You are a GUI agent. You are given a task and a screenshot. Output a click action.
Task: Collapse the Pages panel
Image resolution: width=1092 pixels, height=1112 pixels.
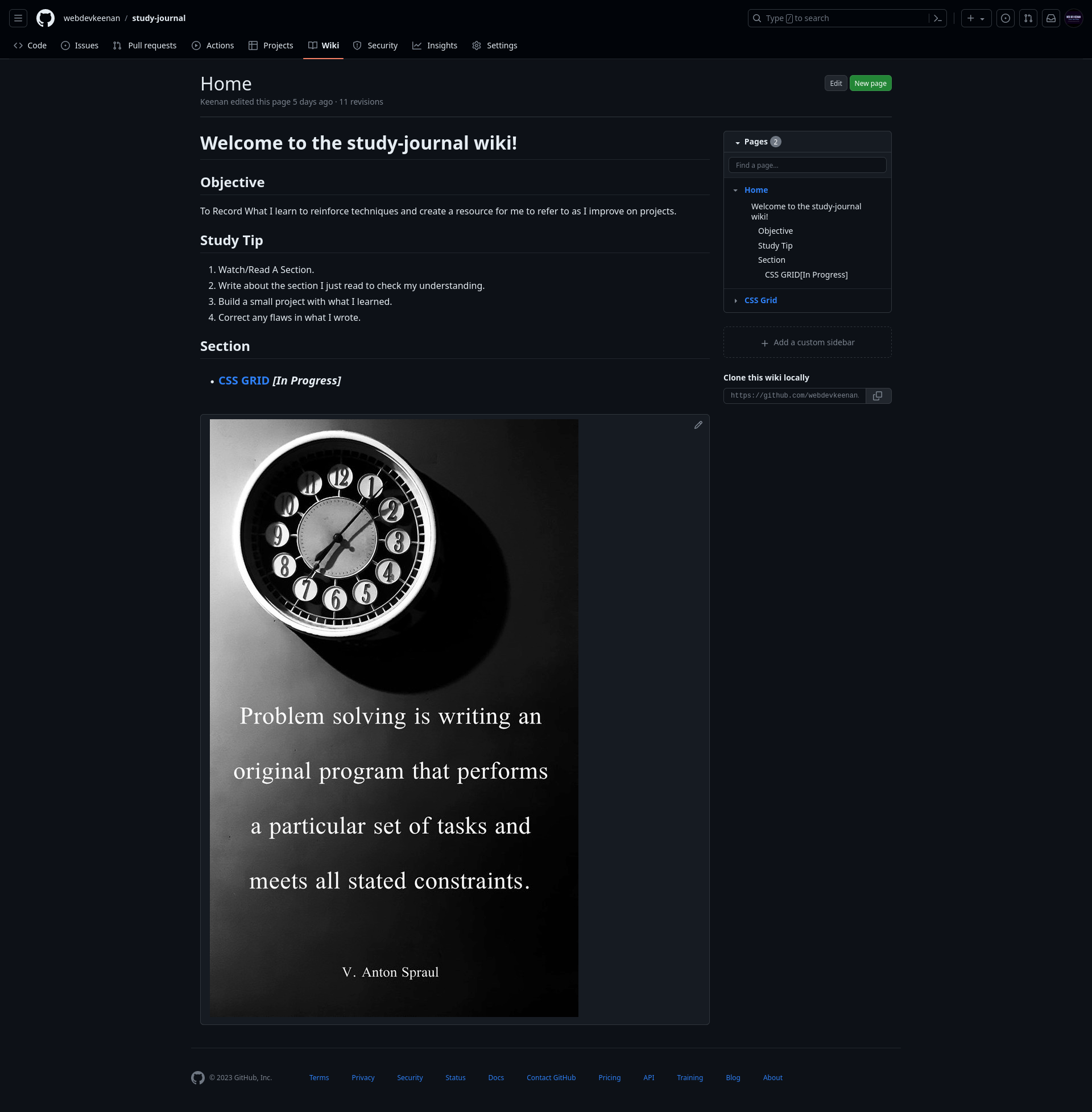pyautogui.click(x=737, y=142)
